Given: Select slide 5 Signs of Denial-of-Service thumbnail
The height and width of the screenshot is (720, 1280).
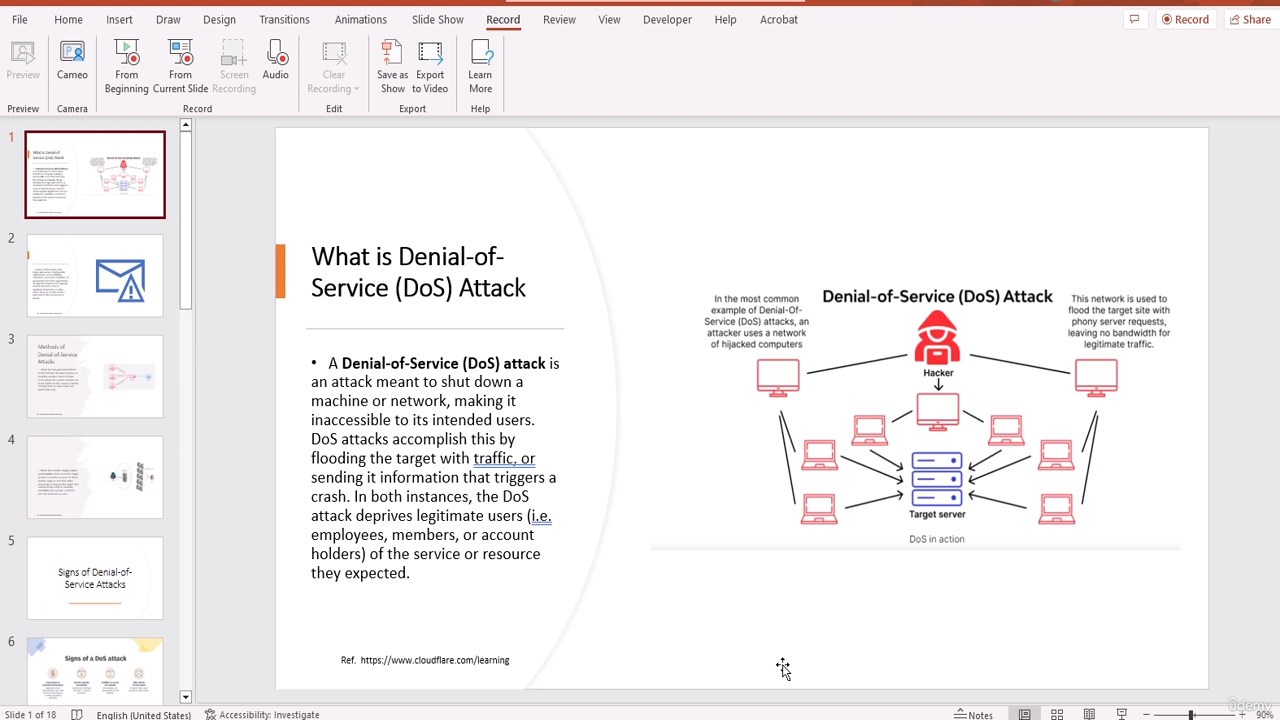Looking at the screenshot, I should click(x=95, y=578).
